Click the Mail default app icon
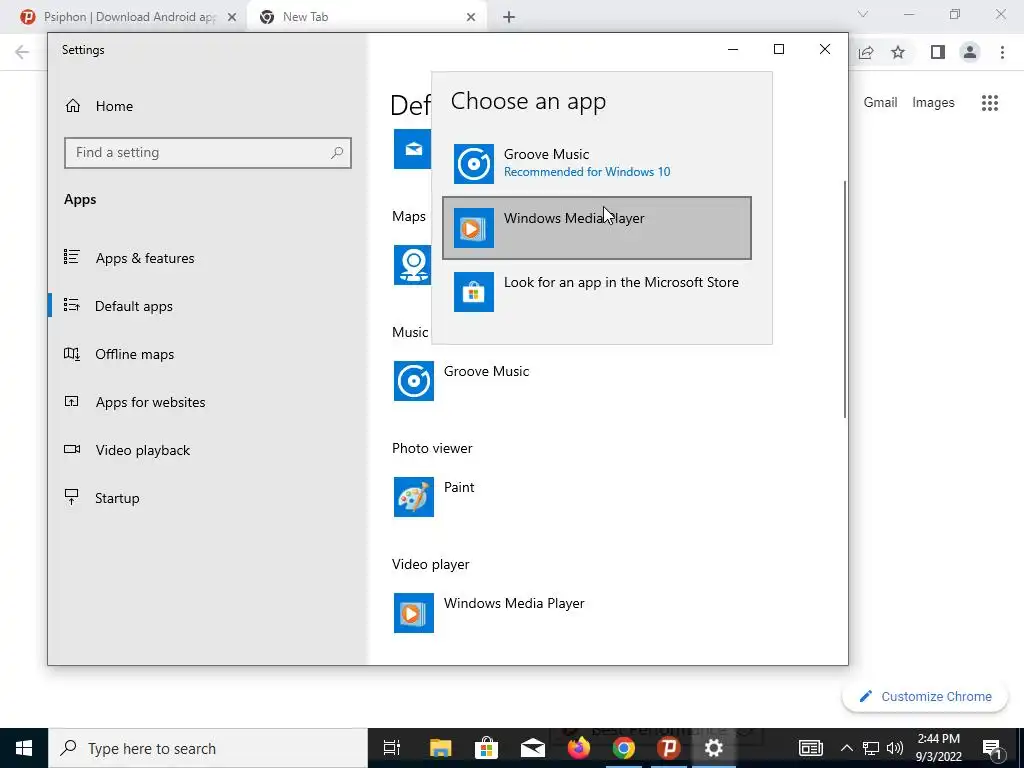Screen dimensions: 1024x768 (x=412, y=149)
